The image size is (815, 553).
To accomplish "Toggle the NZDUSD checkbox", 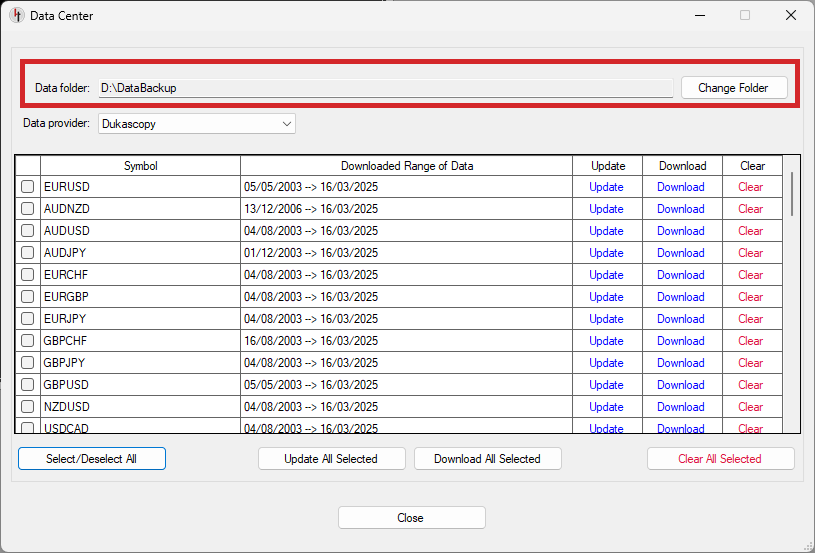I will [x=28, y=406].
